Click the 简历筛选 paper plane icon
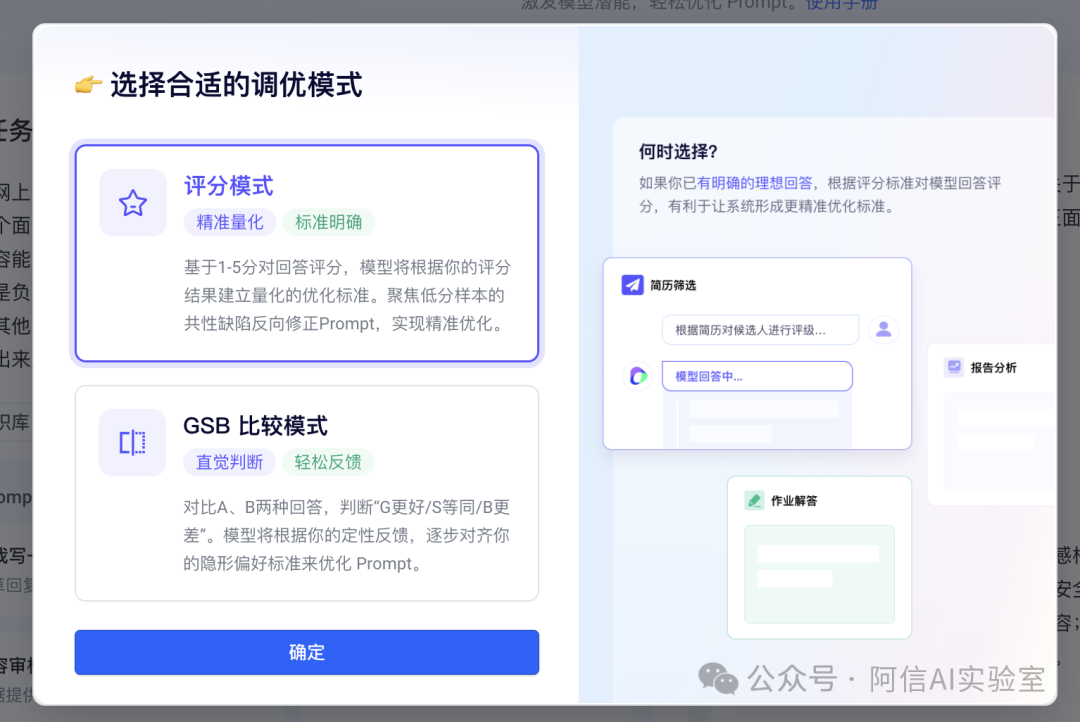The image size is (1080, 722). point(632,285)
